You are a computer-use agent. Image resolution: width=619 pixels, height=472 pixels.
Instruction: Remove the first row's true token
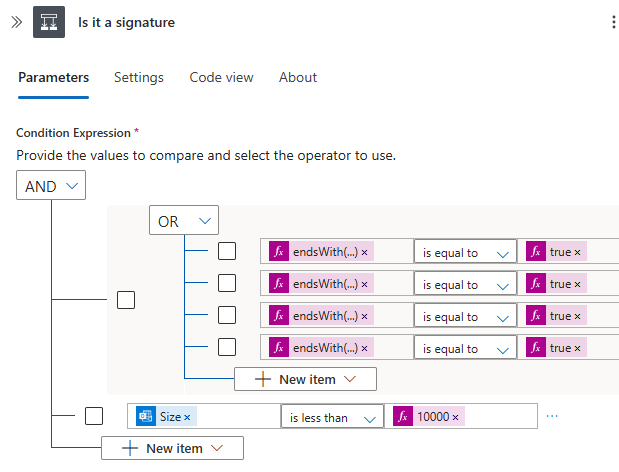tap(577, 252)
